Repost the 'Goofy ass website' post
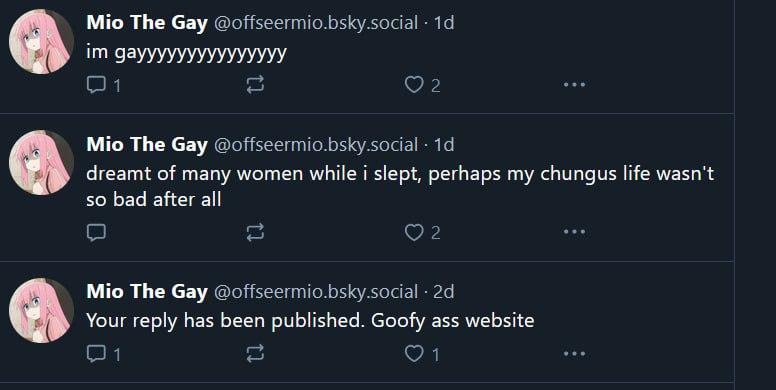The image size is (776, 390). 255,354
